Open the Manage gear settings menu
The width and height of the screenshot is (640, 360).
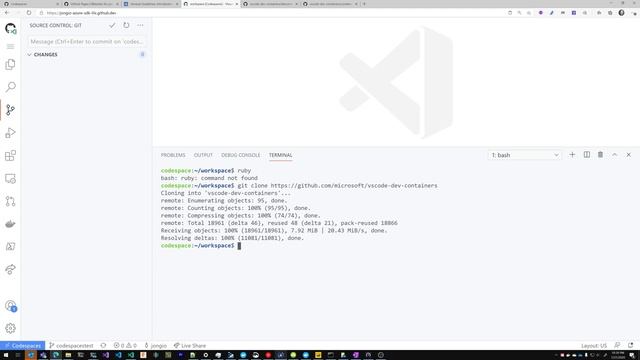pyautogui.click(x=10, y=328)
